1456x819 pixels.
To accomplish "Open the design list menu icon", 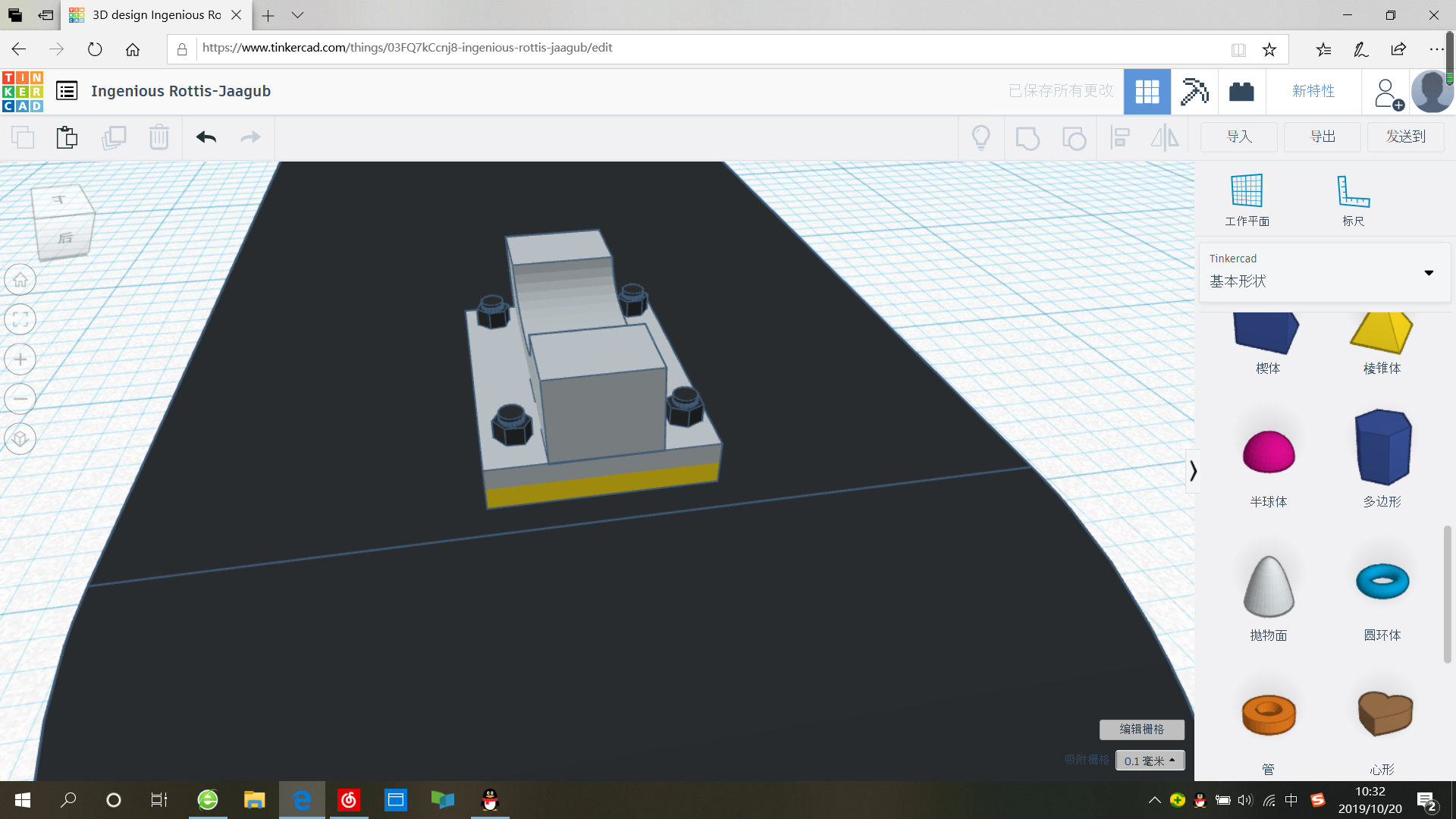I will click(67, 91).
